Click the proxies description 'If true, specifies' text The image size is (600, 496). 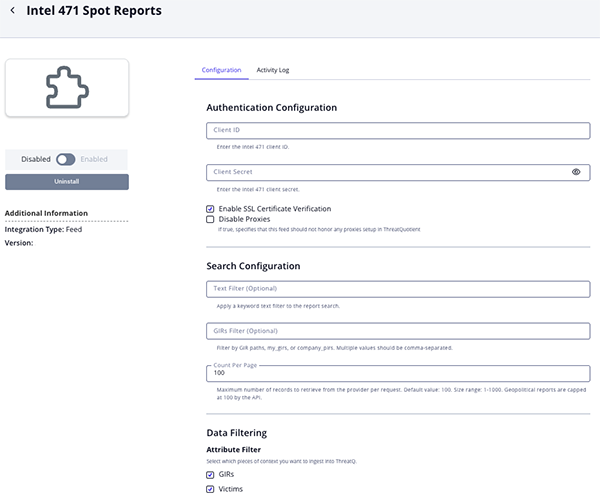point(319,230)
